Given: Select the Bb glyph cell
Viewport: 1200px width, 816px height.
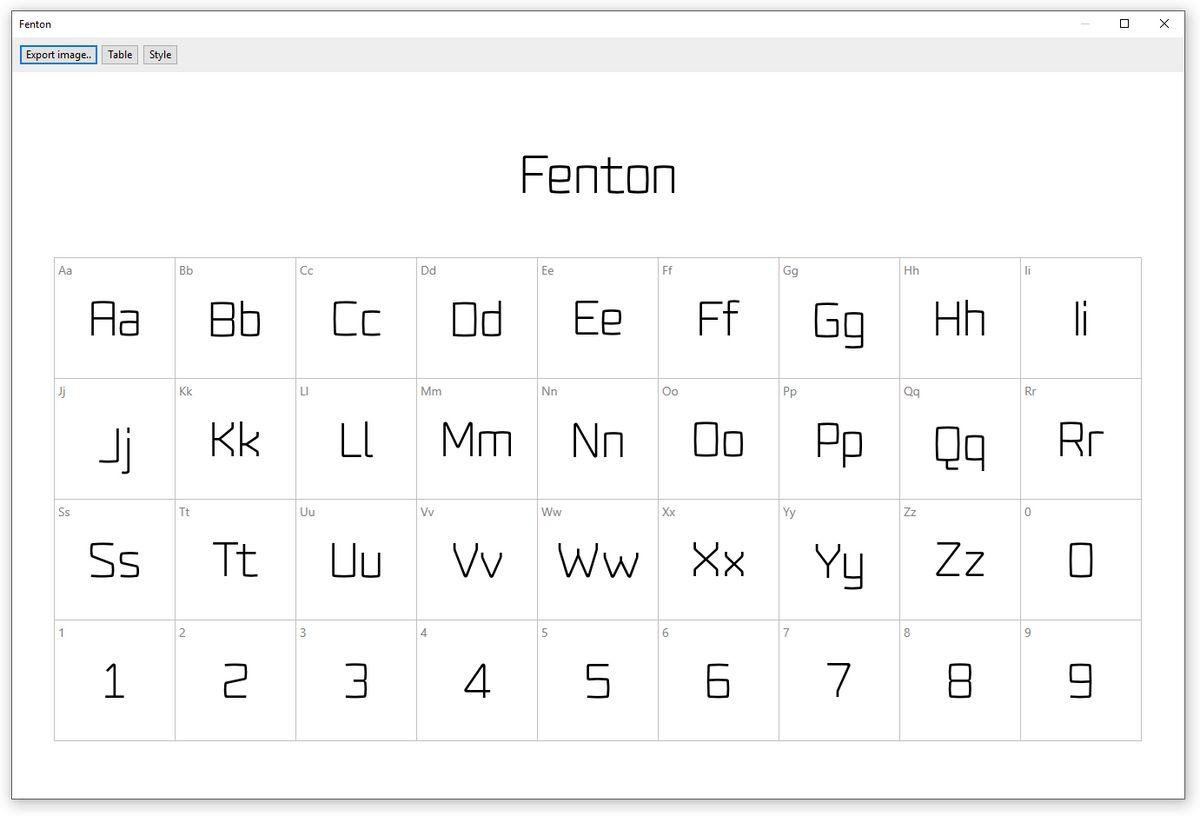Looking at the screenshot, I should (234, 318).
